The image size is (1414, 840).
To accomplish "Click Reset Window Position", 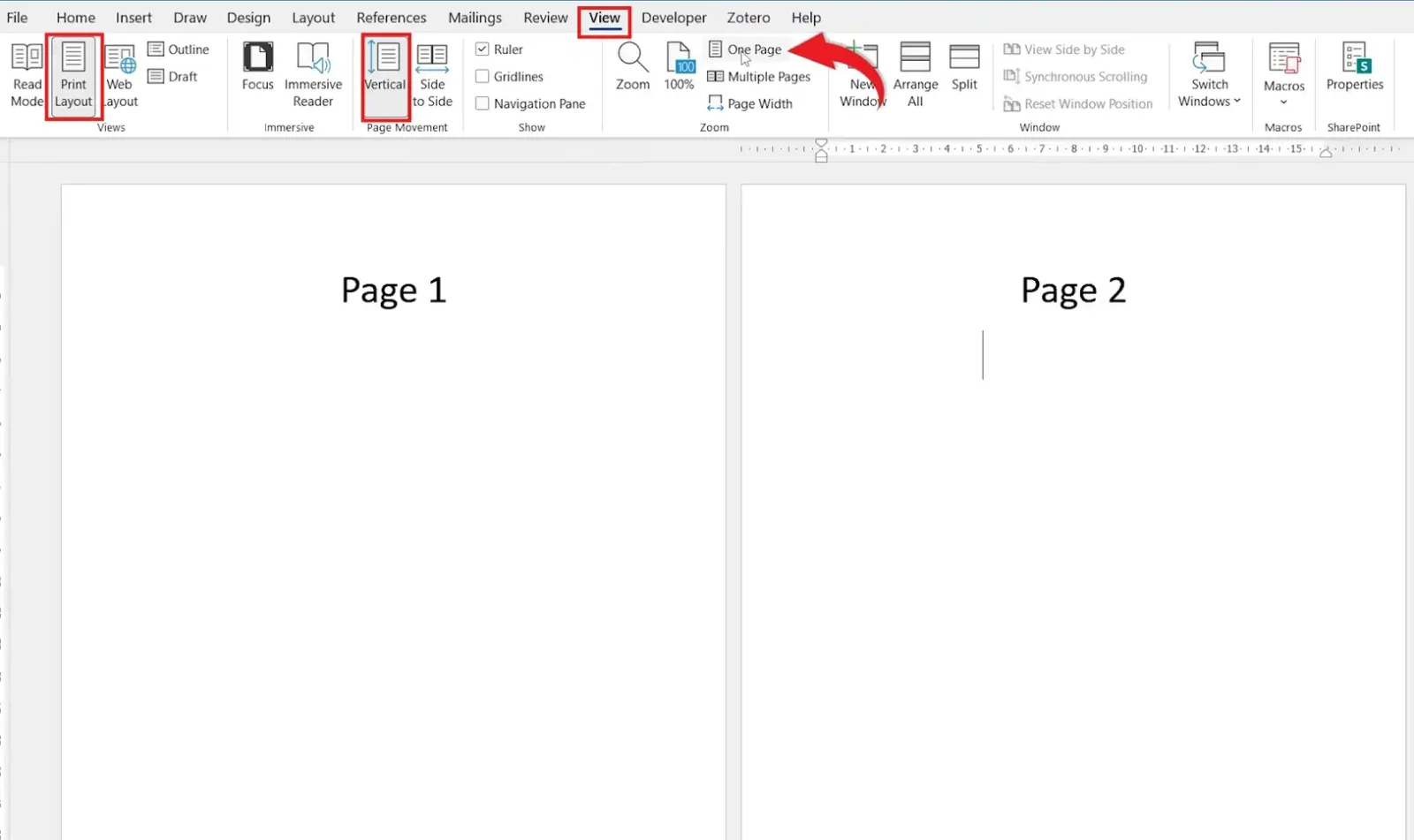I will point(1078,103).
